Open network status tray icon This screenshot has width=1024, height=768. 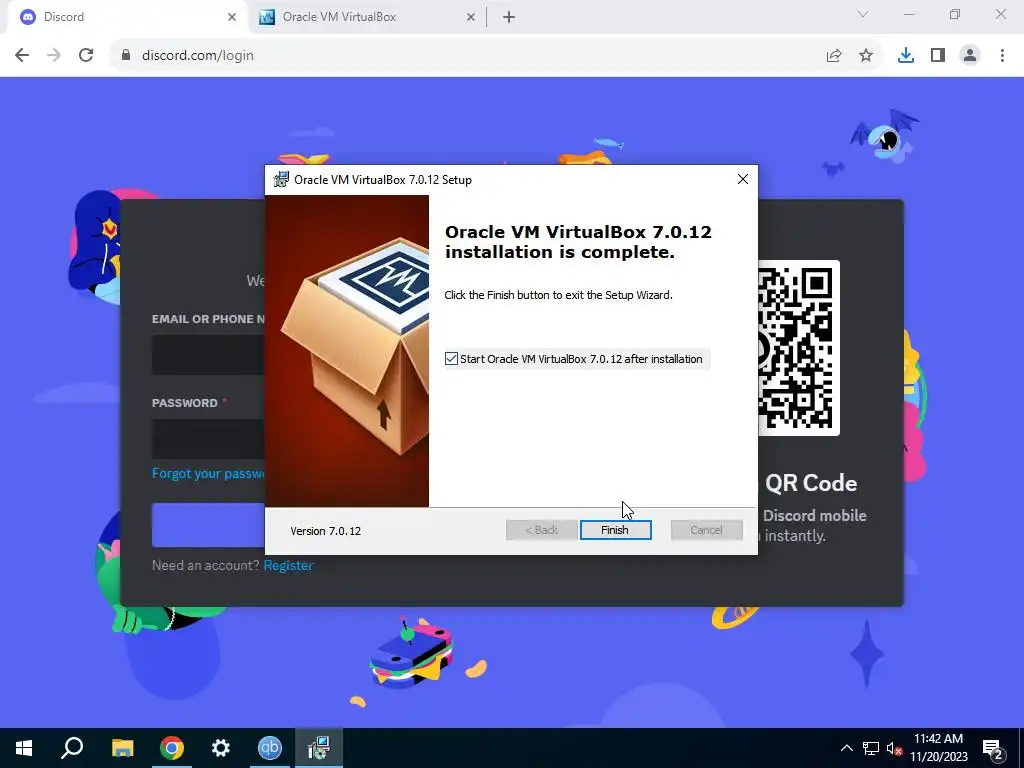[x=871, y=748]
